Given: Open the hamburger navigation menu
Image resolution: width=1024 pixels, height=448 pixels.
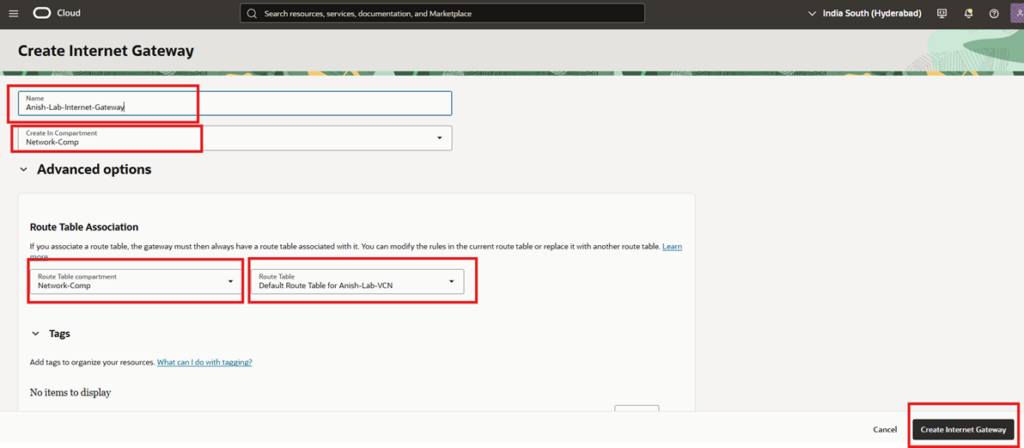Looking at the screenshot, I should (x=13, y=14).
